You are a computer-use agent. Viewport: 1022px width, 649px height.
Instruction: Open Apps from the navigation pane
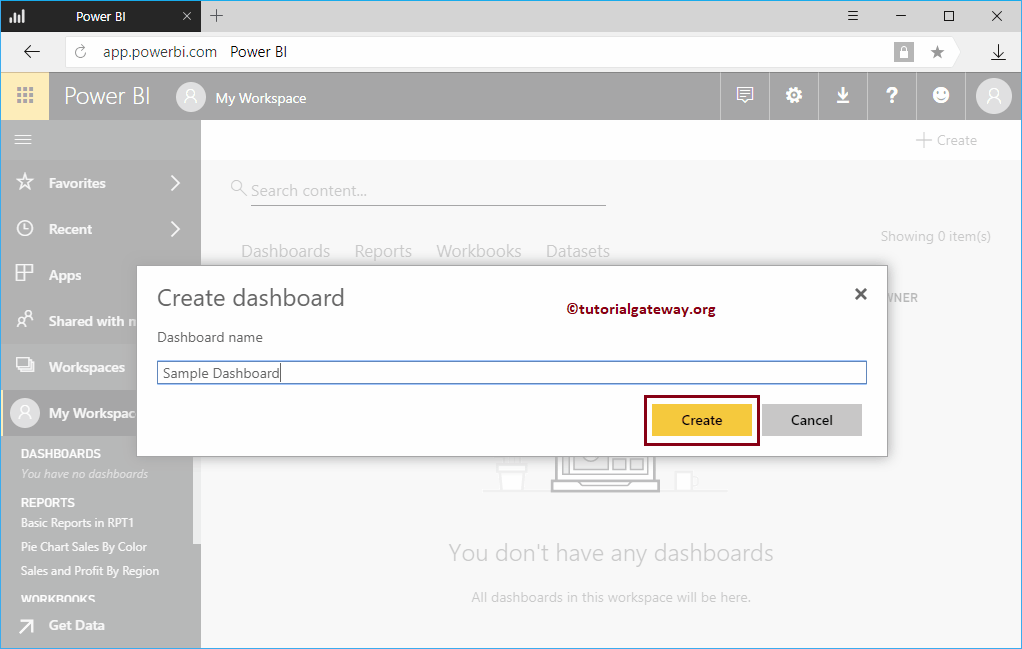coord(64,275)
